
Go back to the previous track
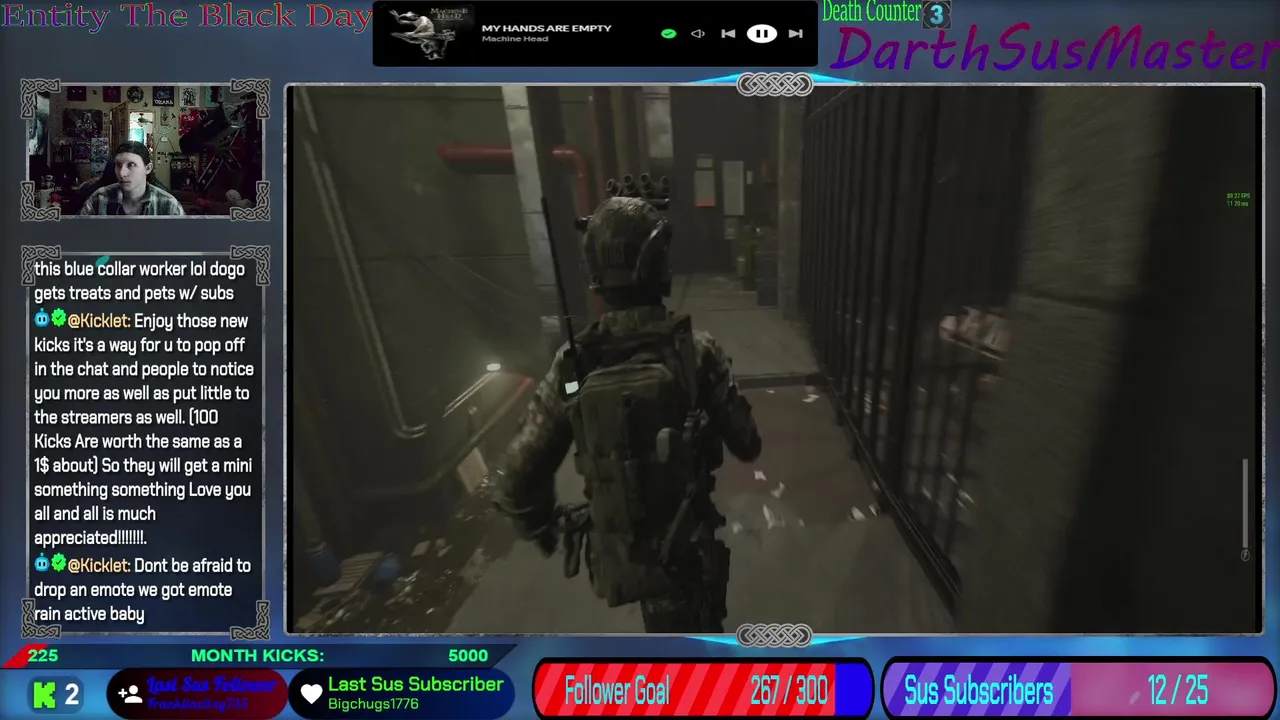(x=728, y=34)
